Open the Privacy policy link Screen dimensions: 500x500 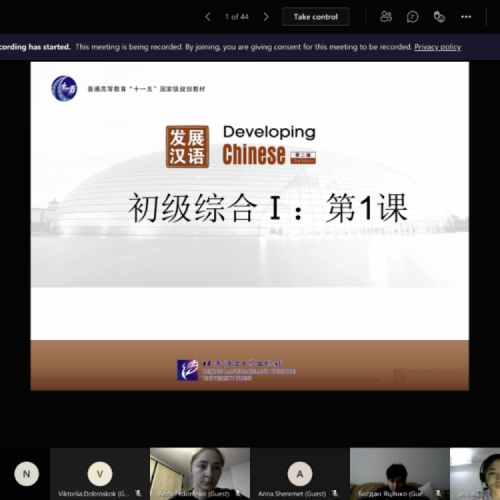pos(437,47)
